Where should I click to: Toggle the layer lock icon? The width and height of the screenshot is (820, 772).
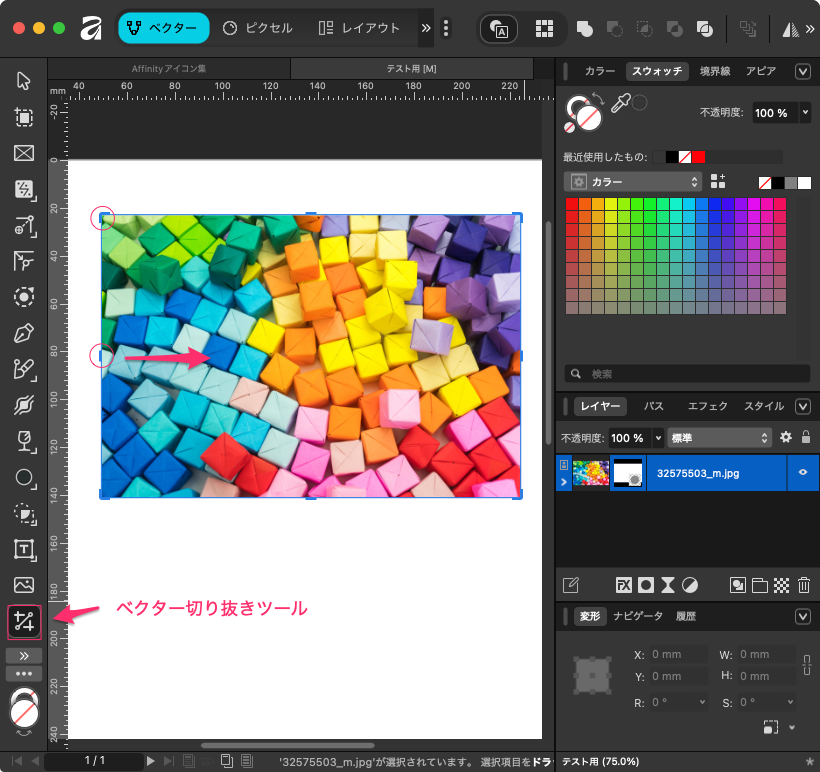click(x=806, y=438)
